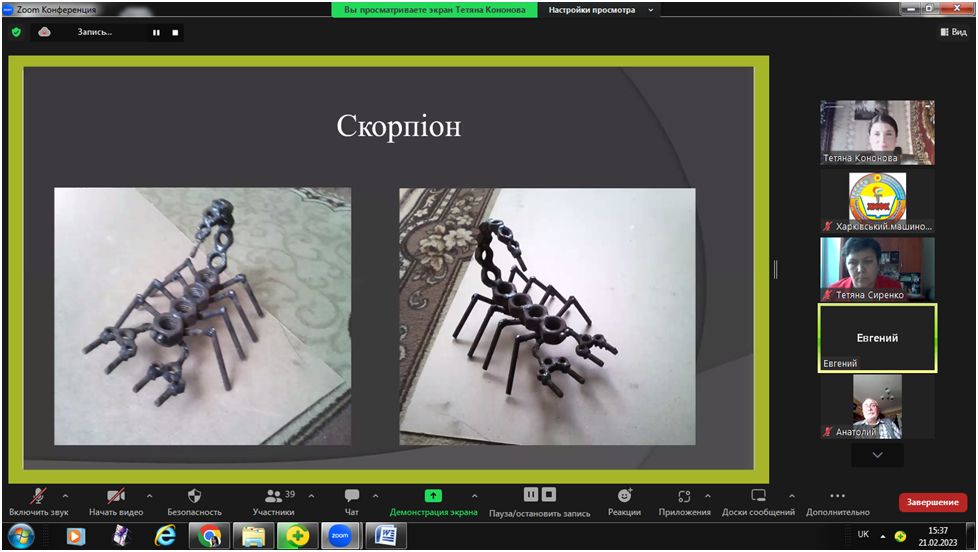Open the Windows Start menu
Image resolution: width=978 pixels, height=552 pixels.
click(x=21, y=536)
